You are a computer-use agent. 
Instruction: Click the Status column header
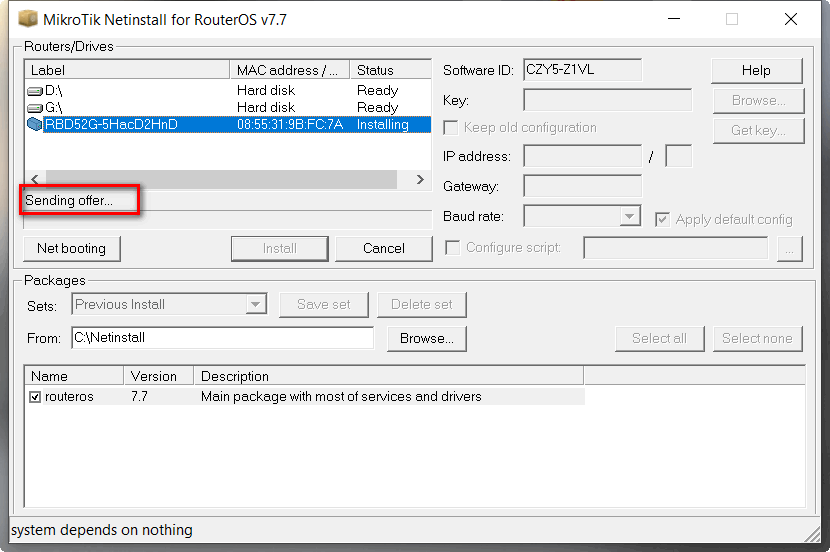pos(391,70)
